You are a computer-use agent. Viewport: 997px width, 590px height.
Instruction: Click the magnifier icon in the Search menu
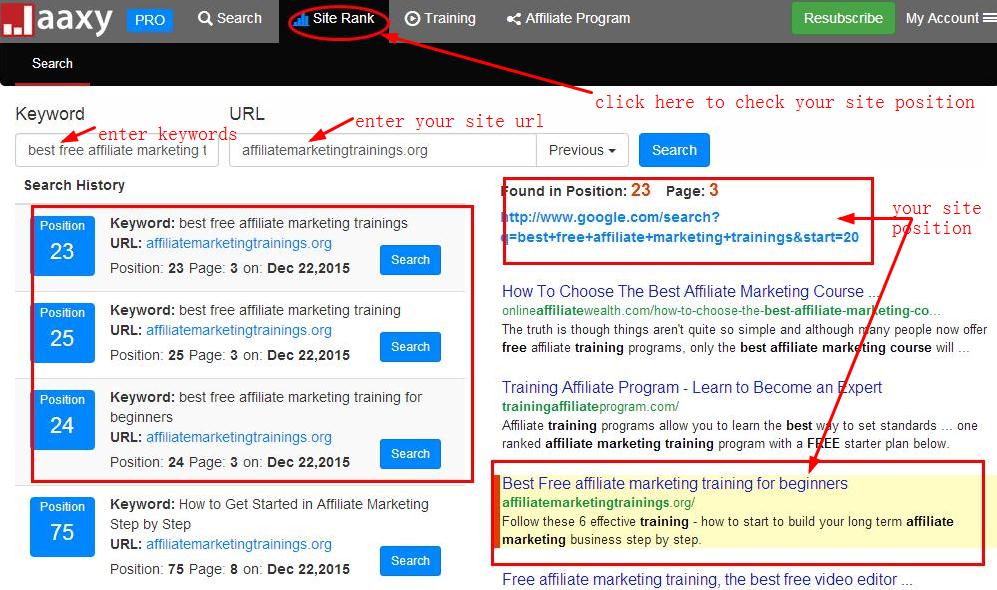click(205, 18)
